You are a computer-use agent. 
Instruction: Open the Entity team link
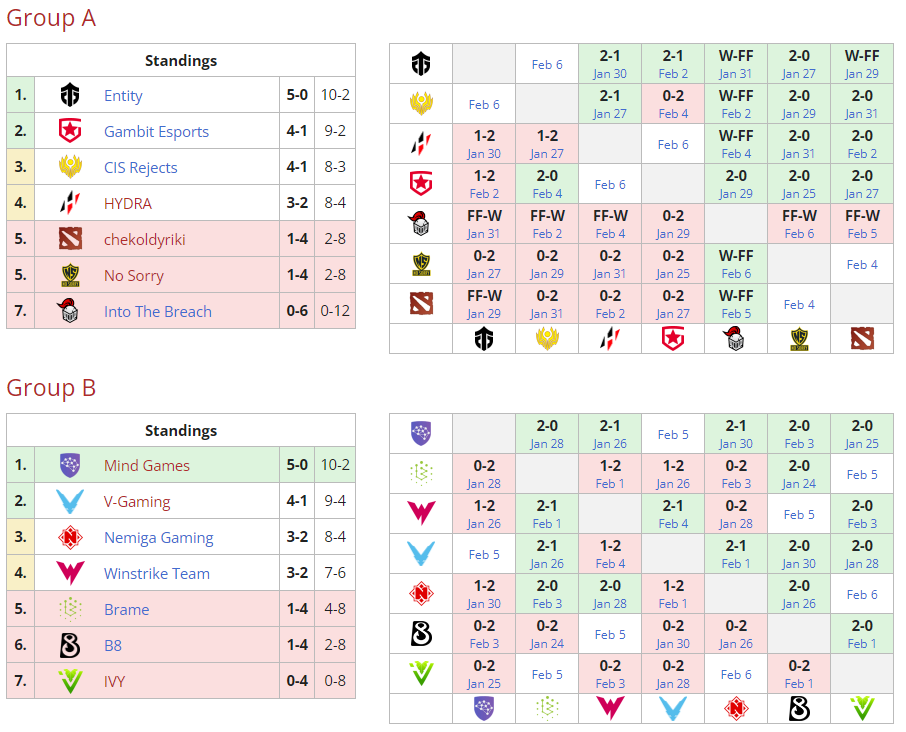coord(123,96)
